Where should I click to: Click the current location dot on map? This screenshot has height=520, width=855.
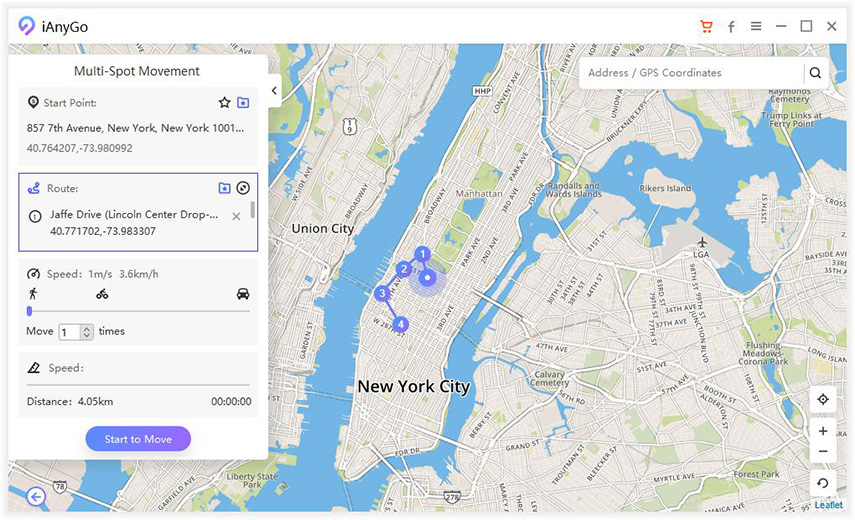[x=428, y=278]
